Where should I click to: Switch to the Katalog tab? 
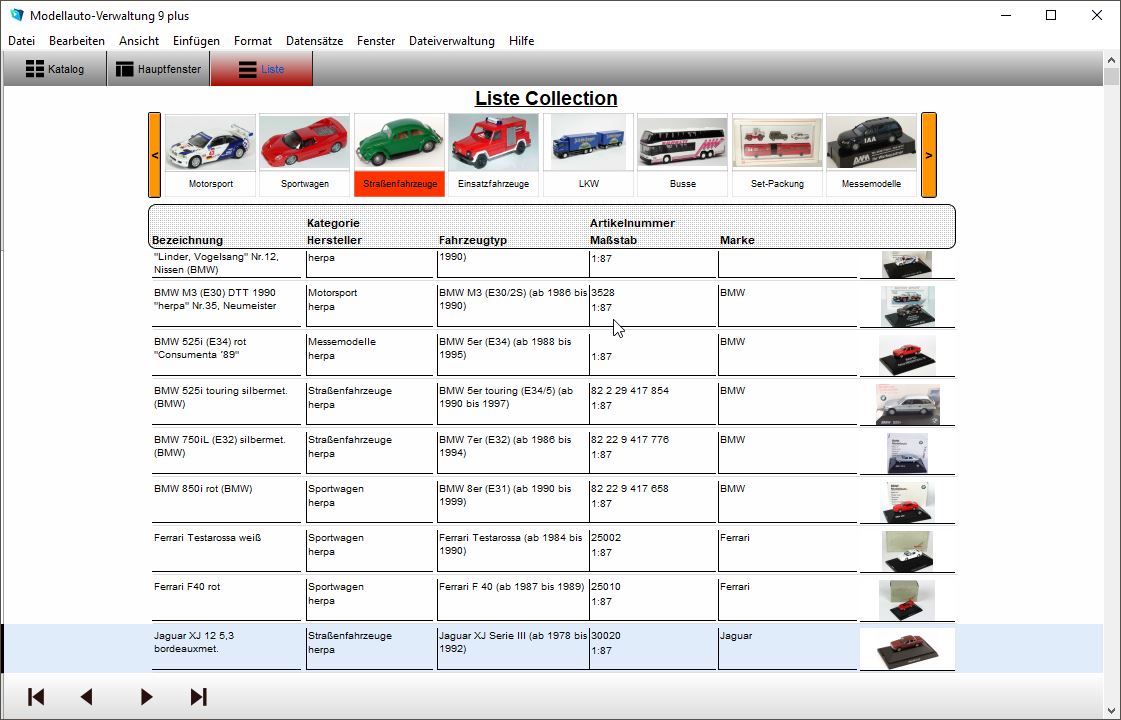pyautogui.click(x=55, y=70)
